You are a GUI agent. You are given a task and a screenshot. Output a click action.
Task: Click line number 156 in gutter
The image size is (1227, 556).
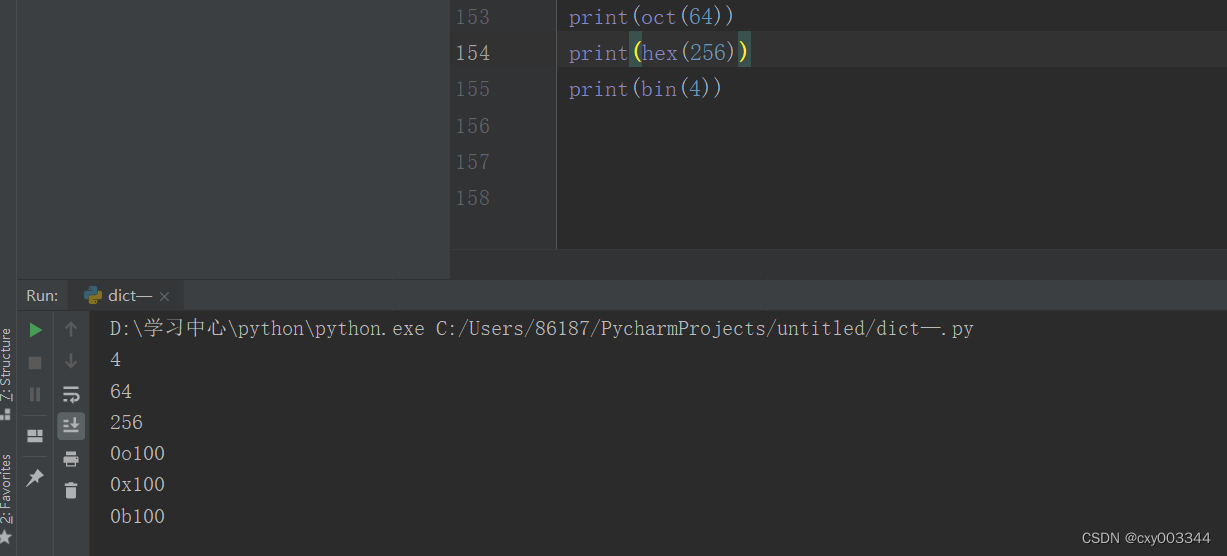pyautogui.click(x=473, y=126)
